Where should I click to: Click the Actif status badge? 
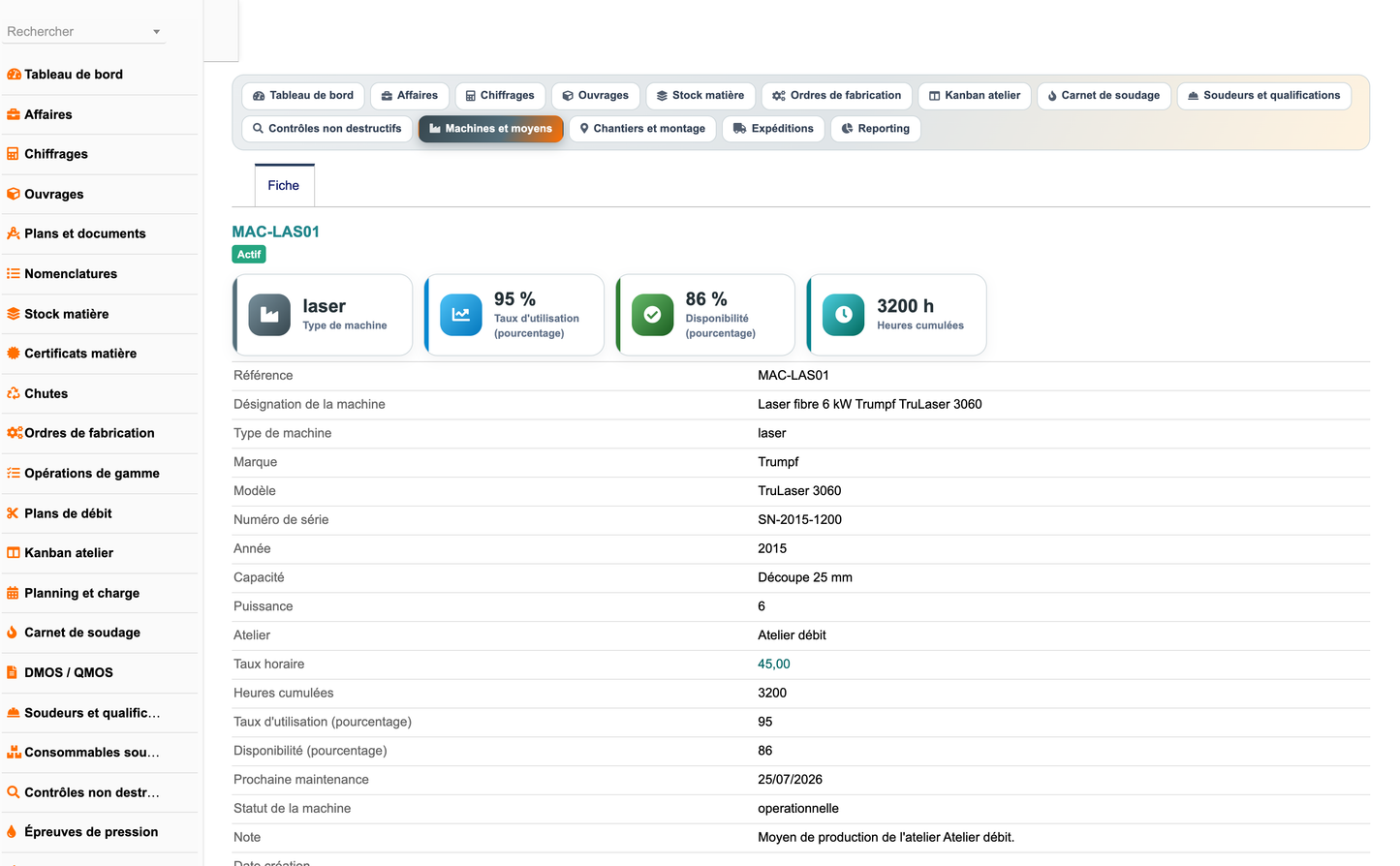[249, 255]
